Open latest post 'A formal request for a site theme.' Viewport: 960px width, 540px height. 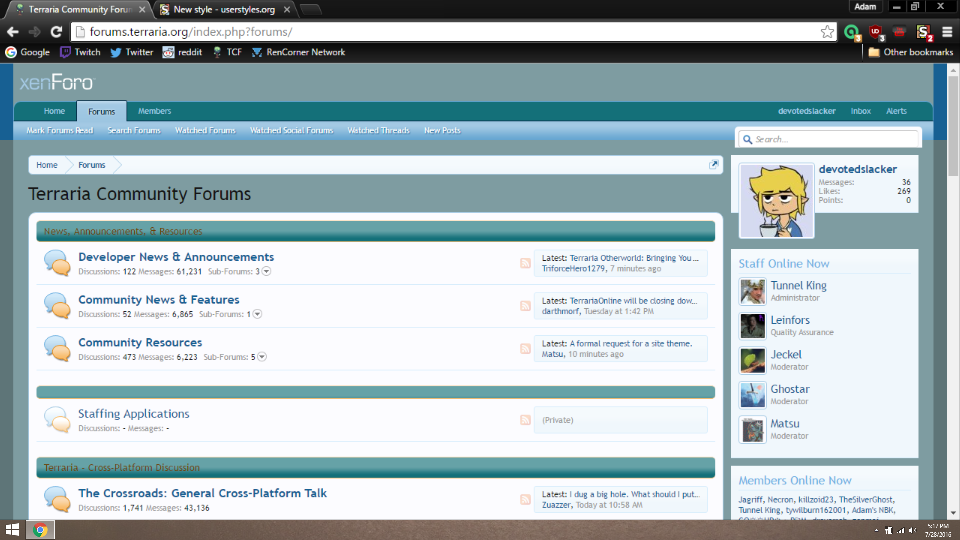point(631,343)
